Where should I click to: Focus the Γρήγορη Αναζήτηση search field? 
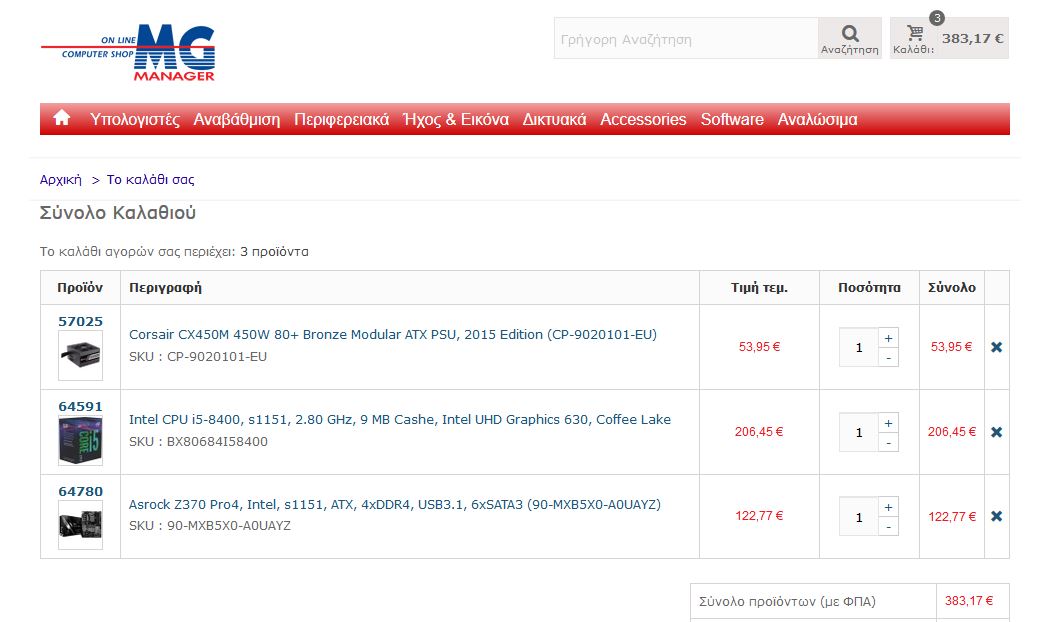click(686, 38)
